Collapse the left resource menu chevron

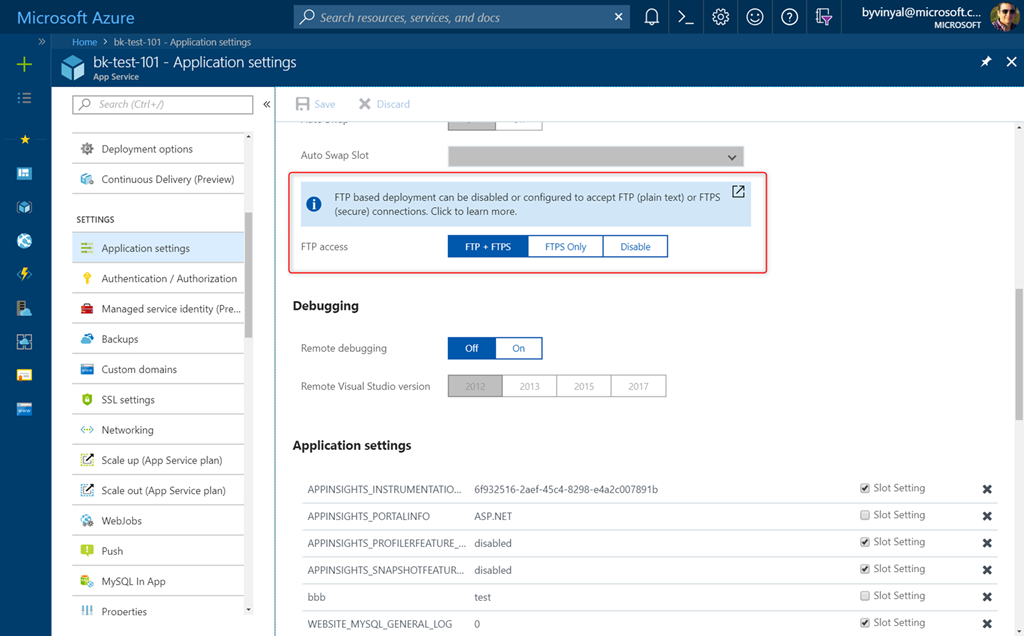(x=267, y=104)
